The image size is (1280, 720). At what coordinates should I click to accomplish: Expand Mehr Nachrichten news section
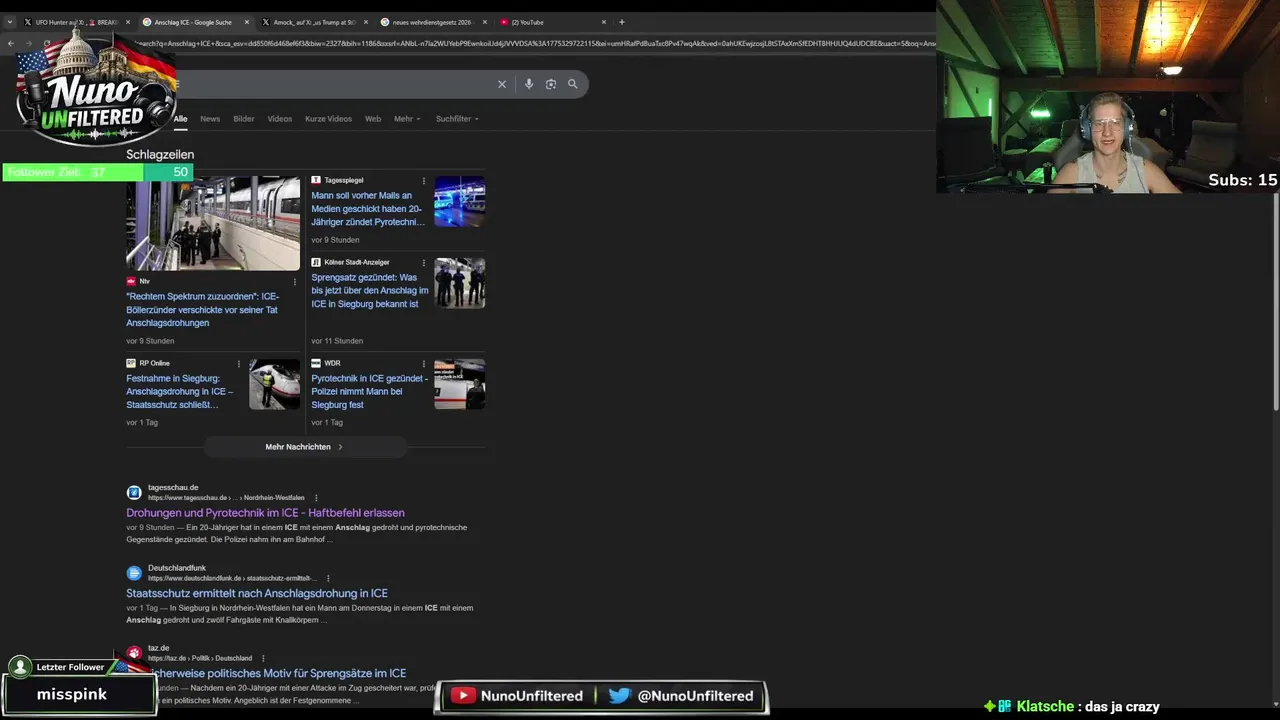(305, 447)
